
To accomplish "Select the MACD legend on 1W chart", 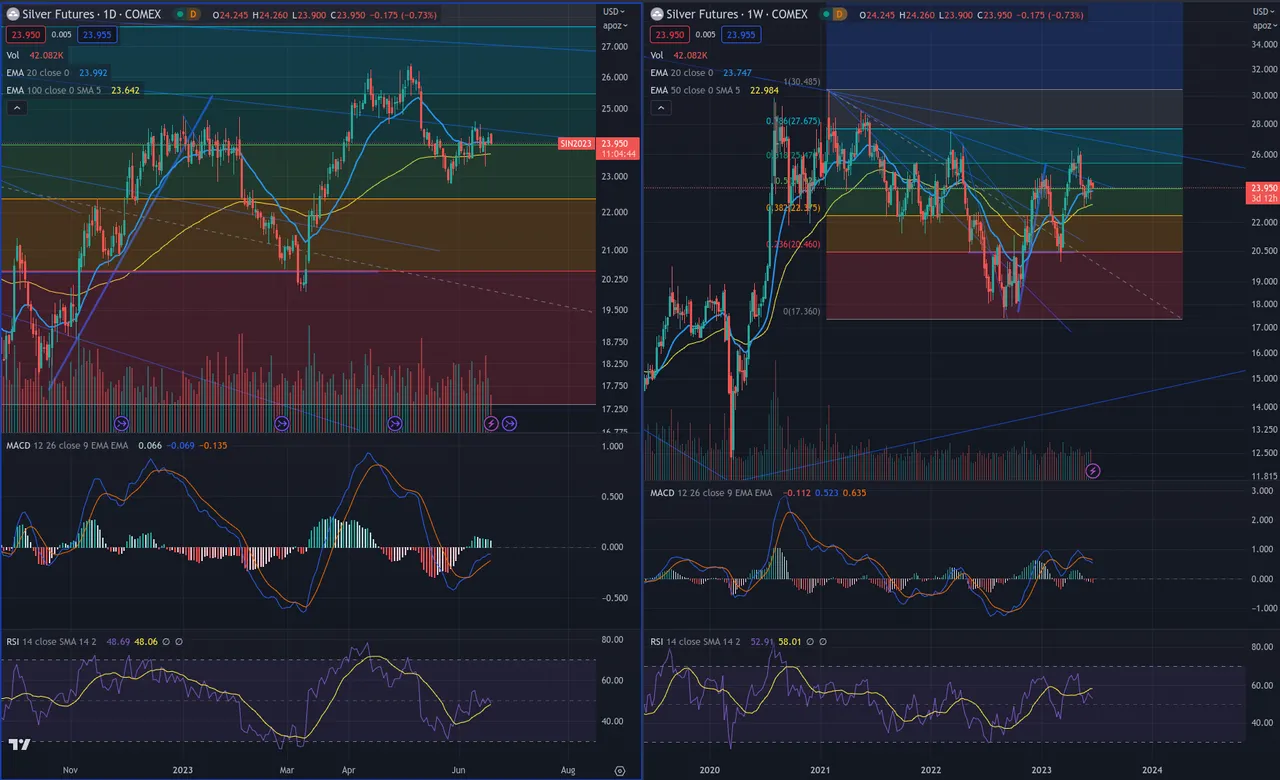I will pyautogui.click(x=711, y=493).
